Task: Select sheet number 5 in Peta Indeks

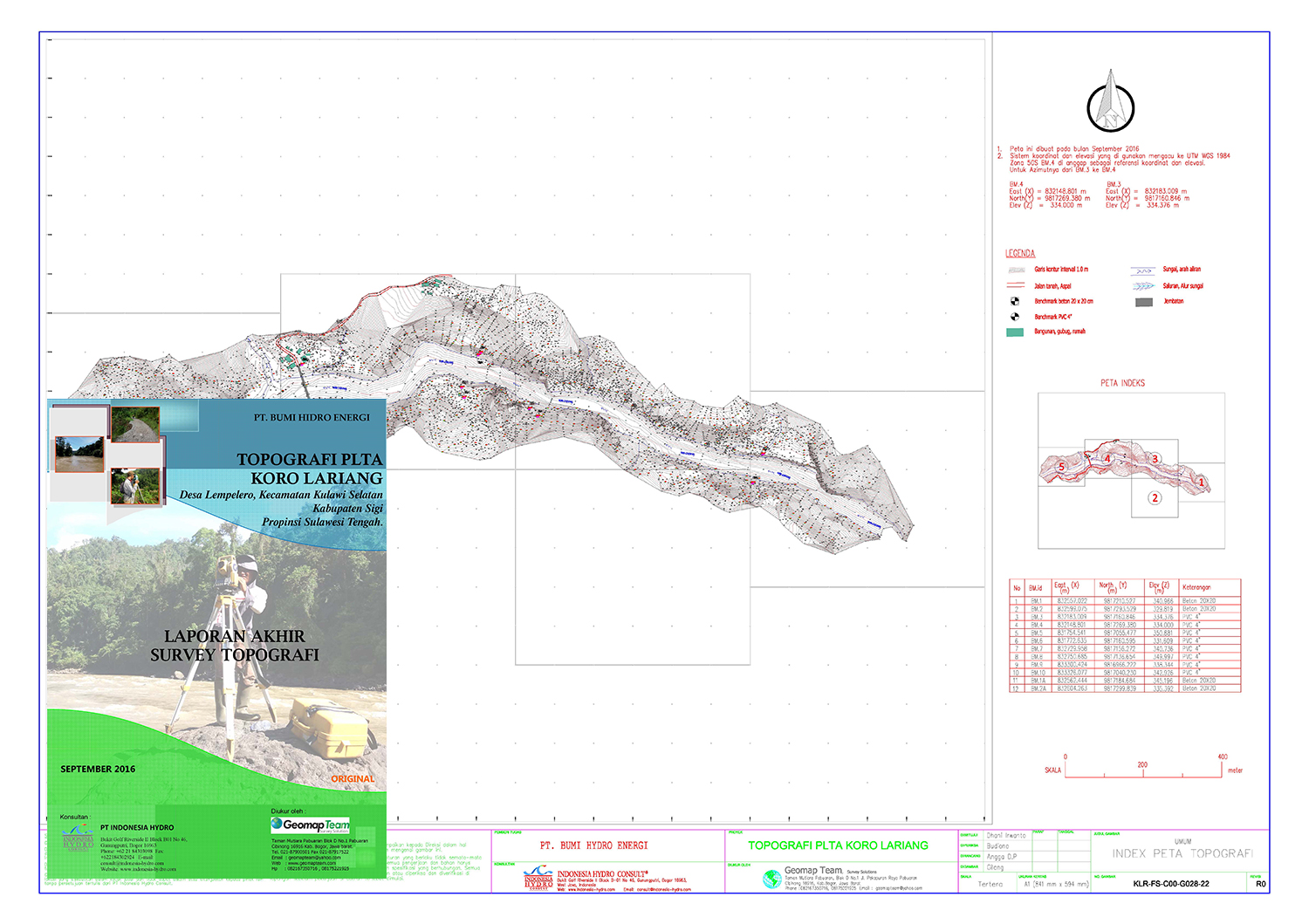Action: pos(1061,467)
